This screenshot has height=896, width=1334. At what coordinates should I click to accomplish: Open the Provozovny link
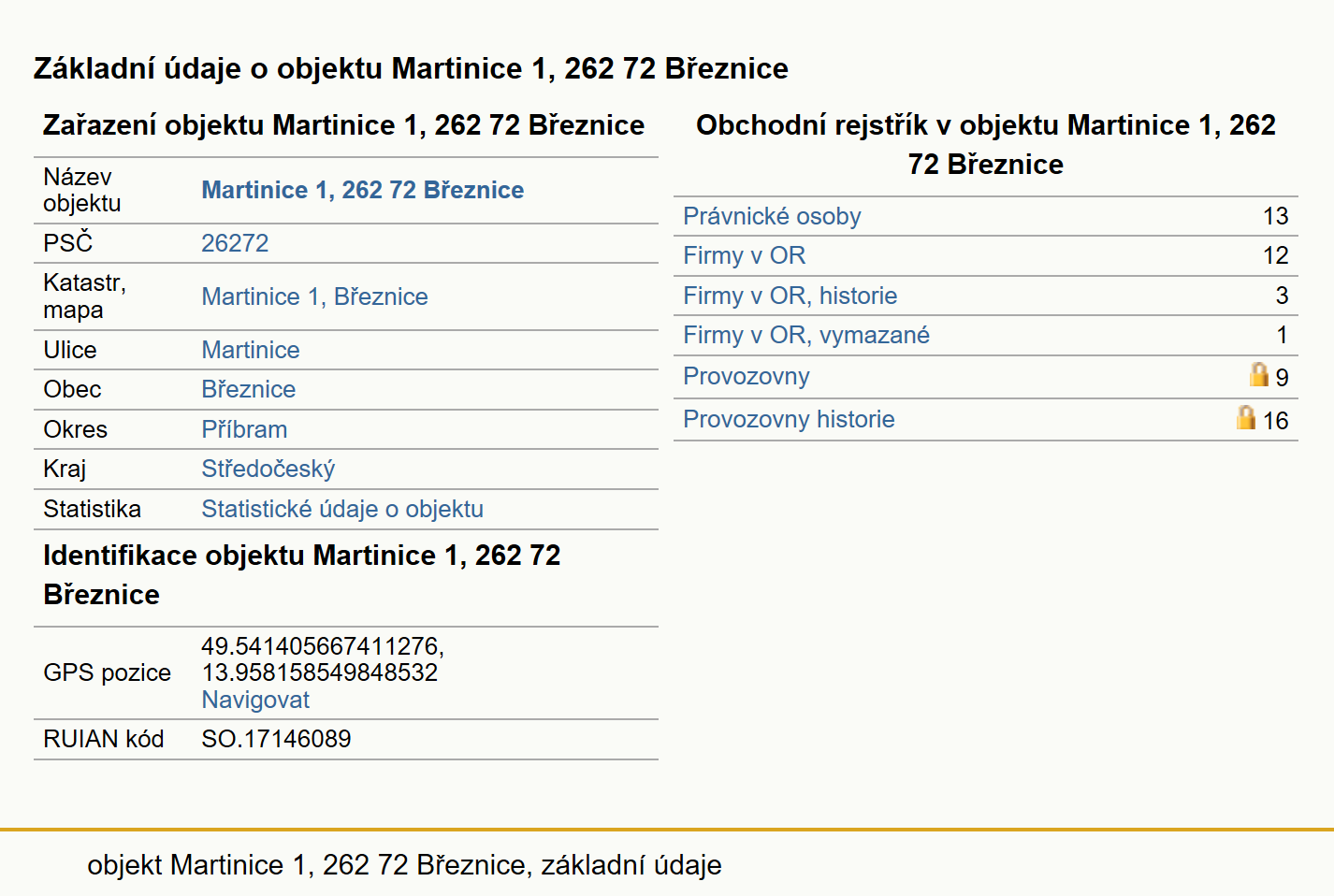pyautogui.click(x=746, y=376)
